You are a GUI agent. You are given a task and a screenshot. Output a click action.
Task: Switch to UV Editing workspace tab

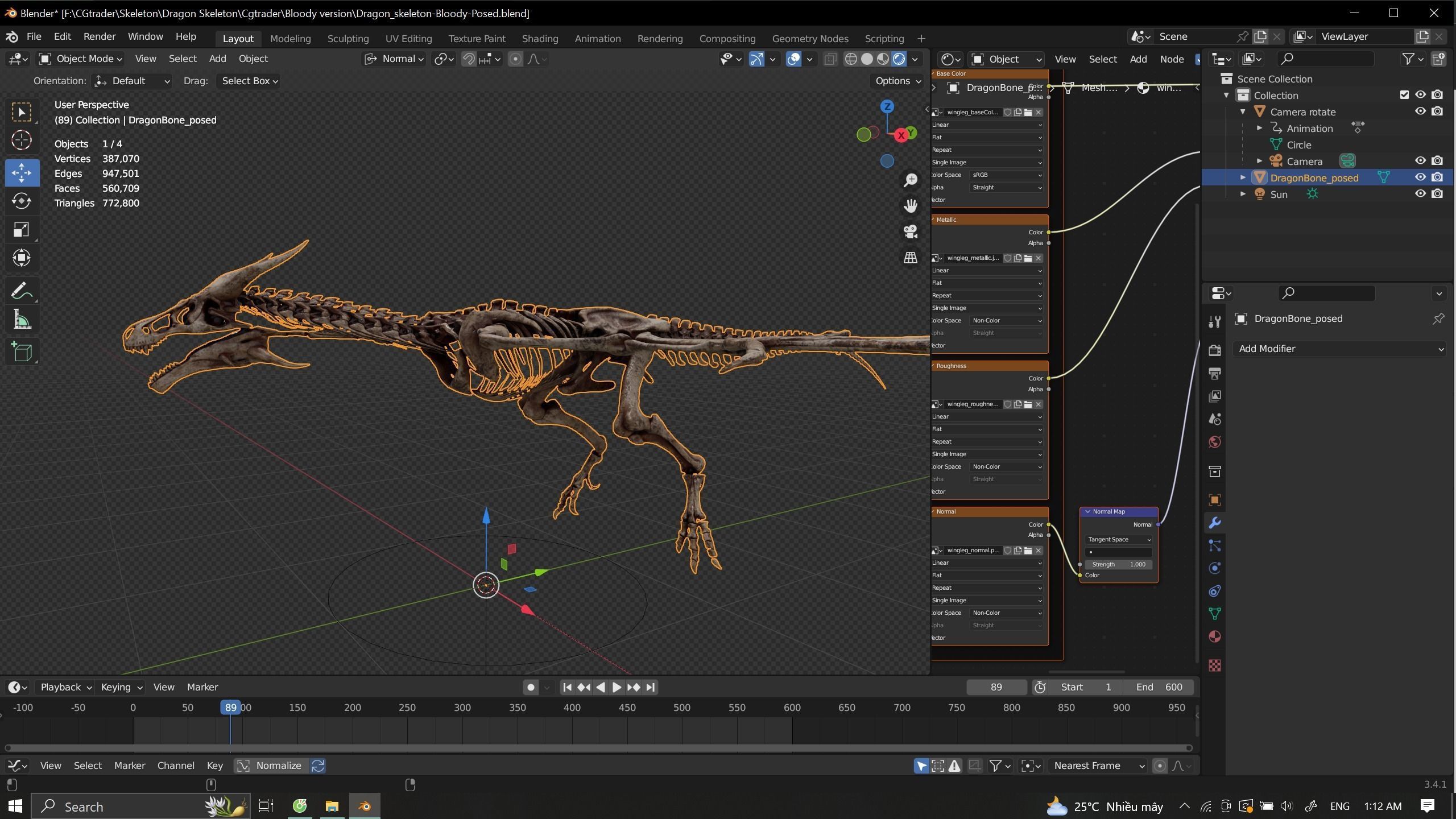[408, 39]
